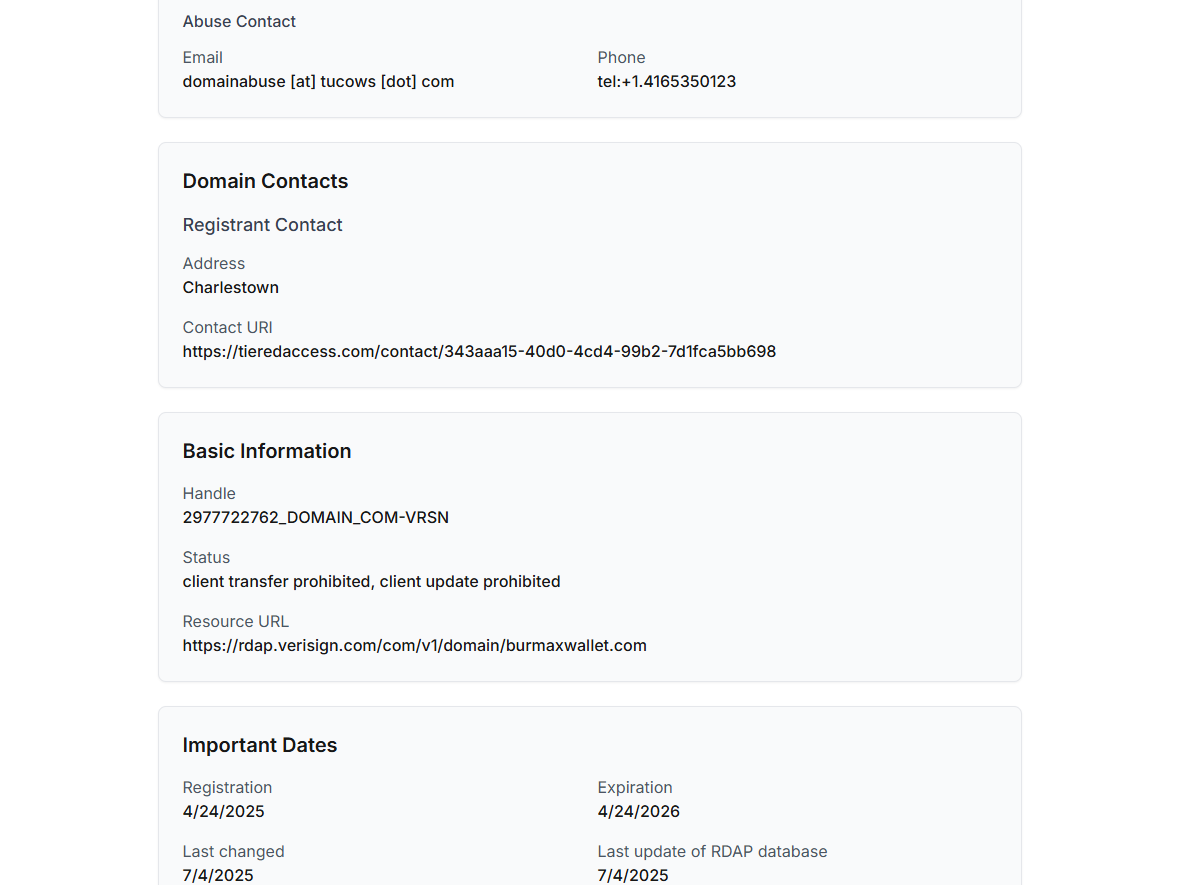Image resolution: width=1192 pixels, height=885 pixels.
Task: Click the Last update of RDAP database label
Action: click(x=712, y=852)
